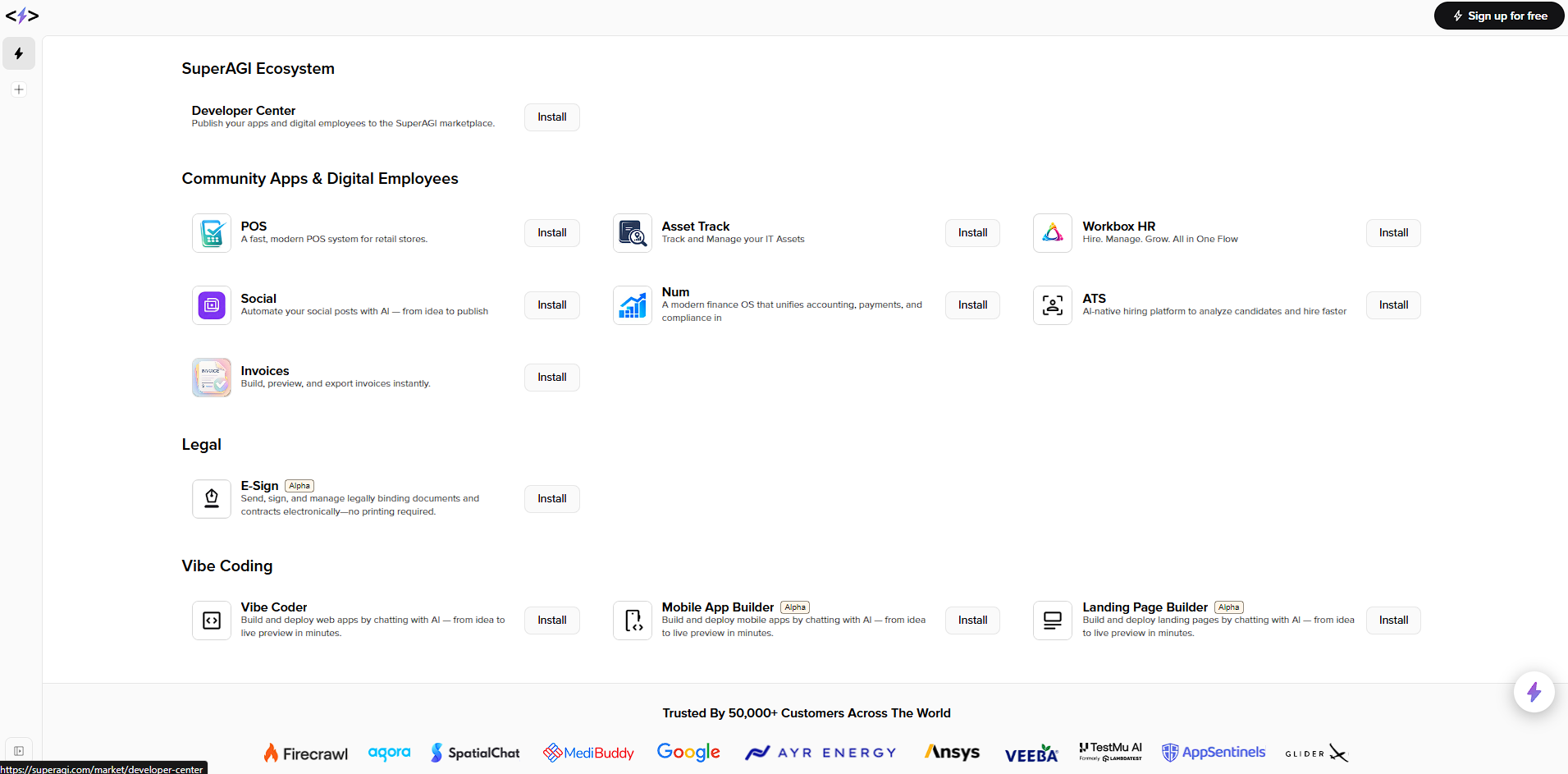The width and height of the screenshot is (1568, 774).
Task: Click the SpatialChat logo
Action: pyautogui.click(x=475, y=753)
